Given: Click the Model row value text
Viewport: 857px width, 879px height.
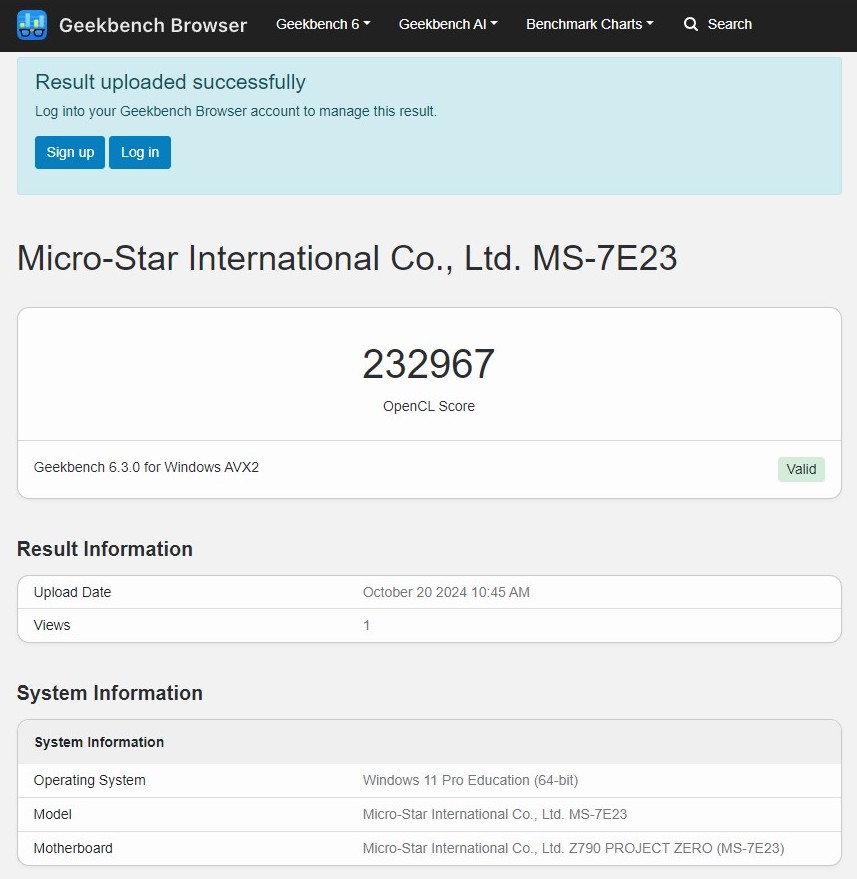Looking at the screenshot, I should click(x=495, y=814).
